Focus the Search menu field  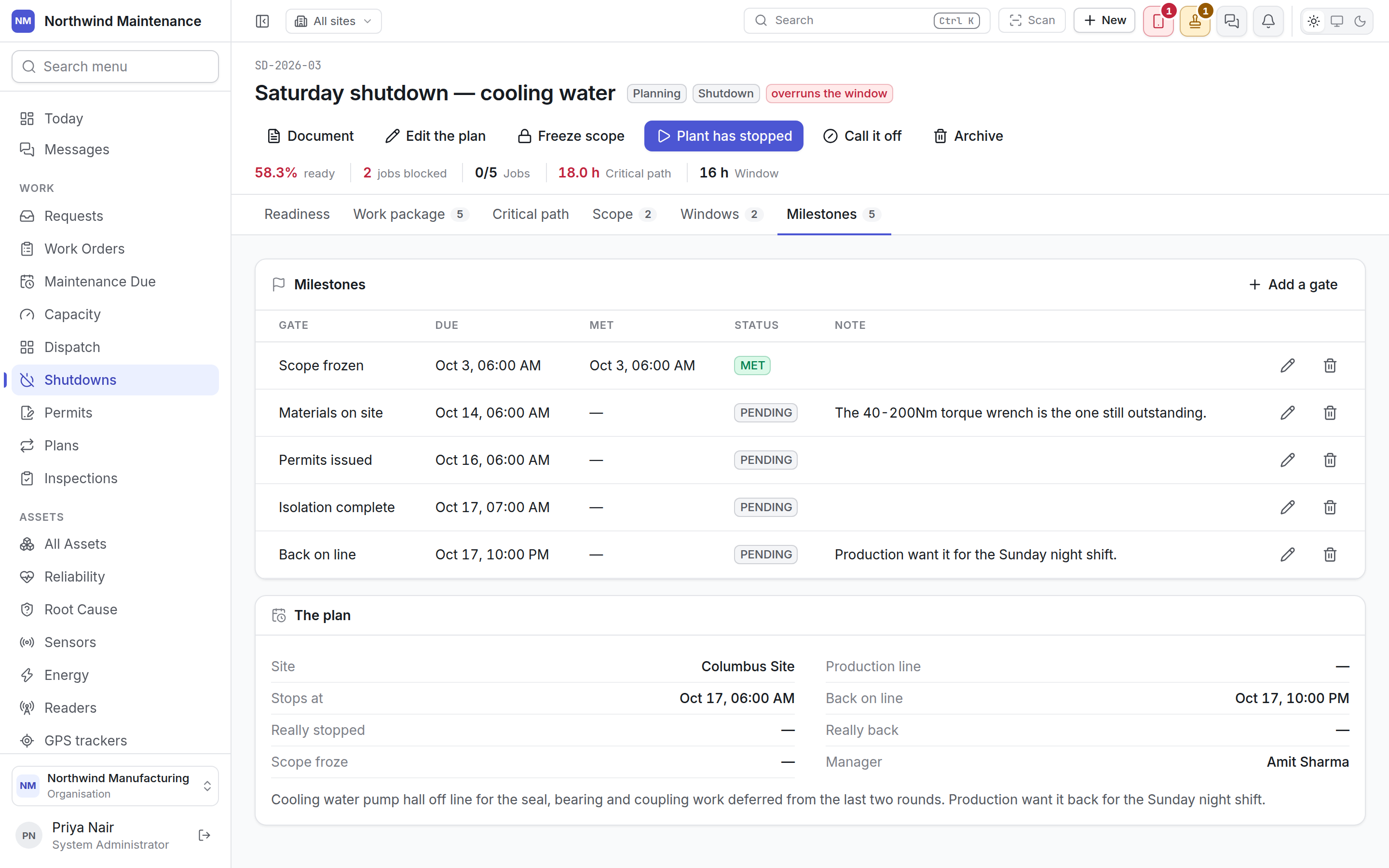coord(115,67)
